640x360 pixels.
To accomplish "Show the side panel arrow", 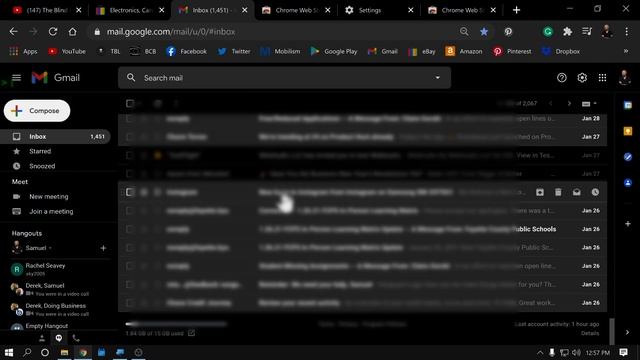I will coord(627,332).
